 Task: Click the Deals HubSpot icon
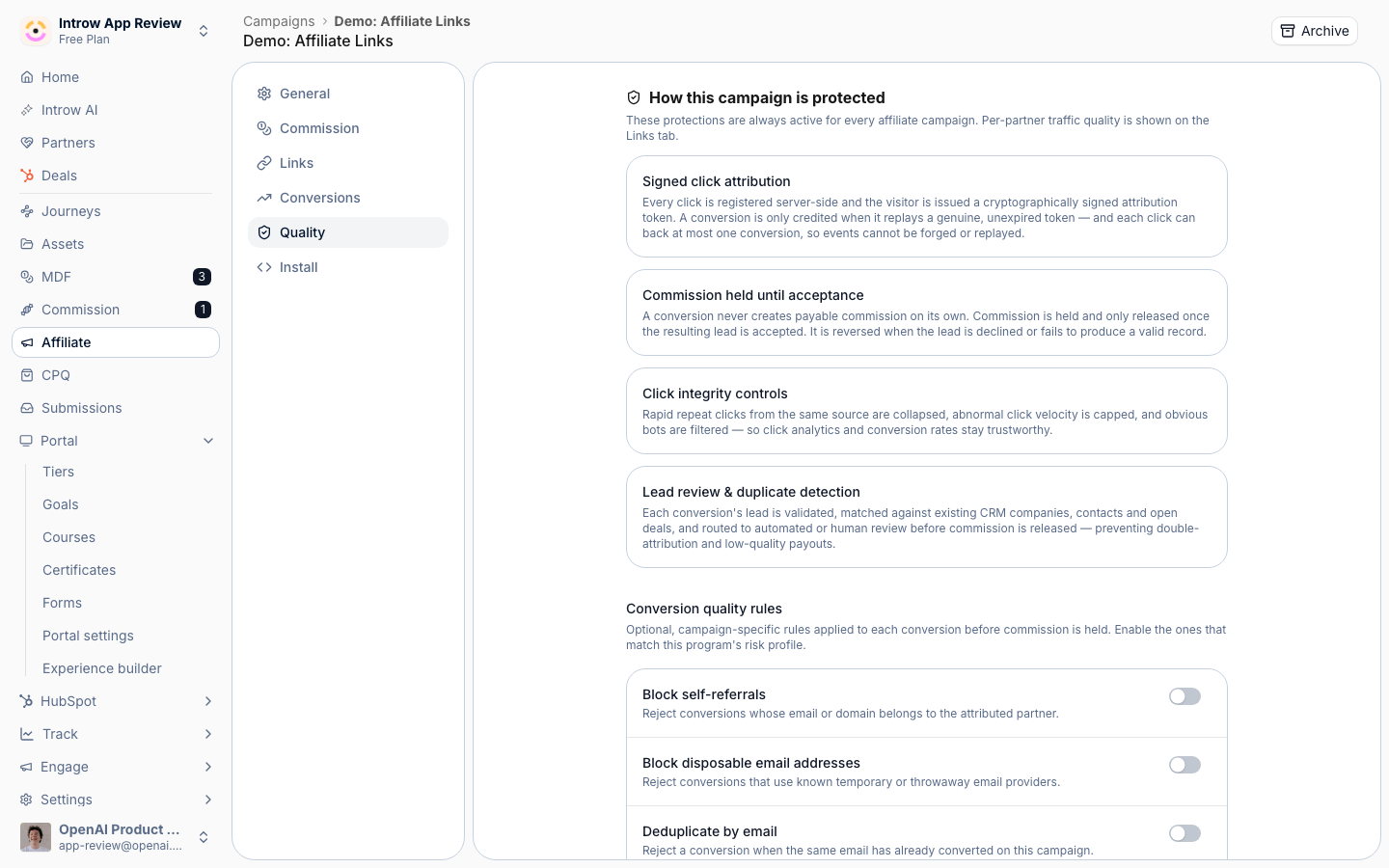tap(27, 176)
